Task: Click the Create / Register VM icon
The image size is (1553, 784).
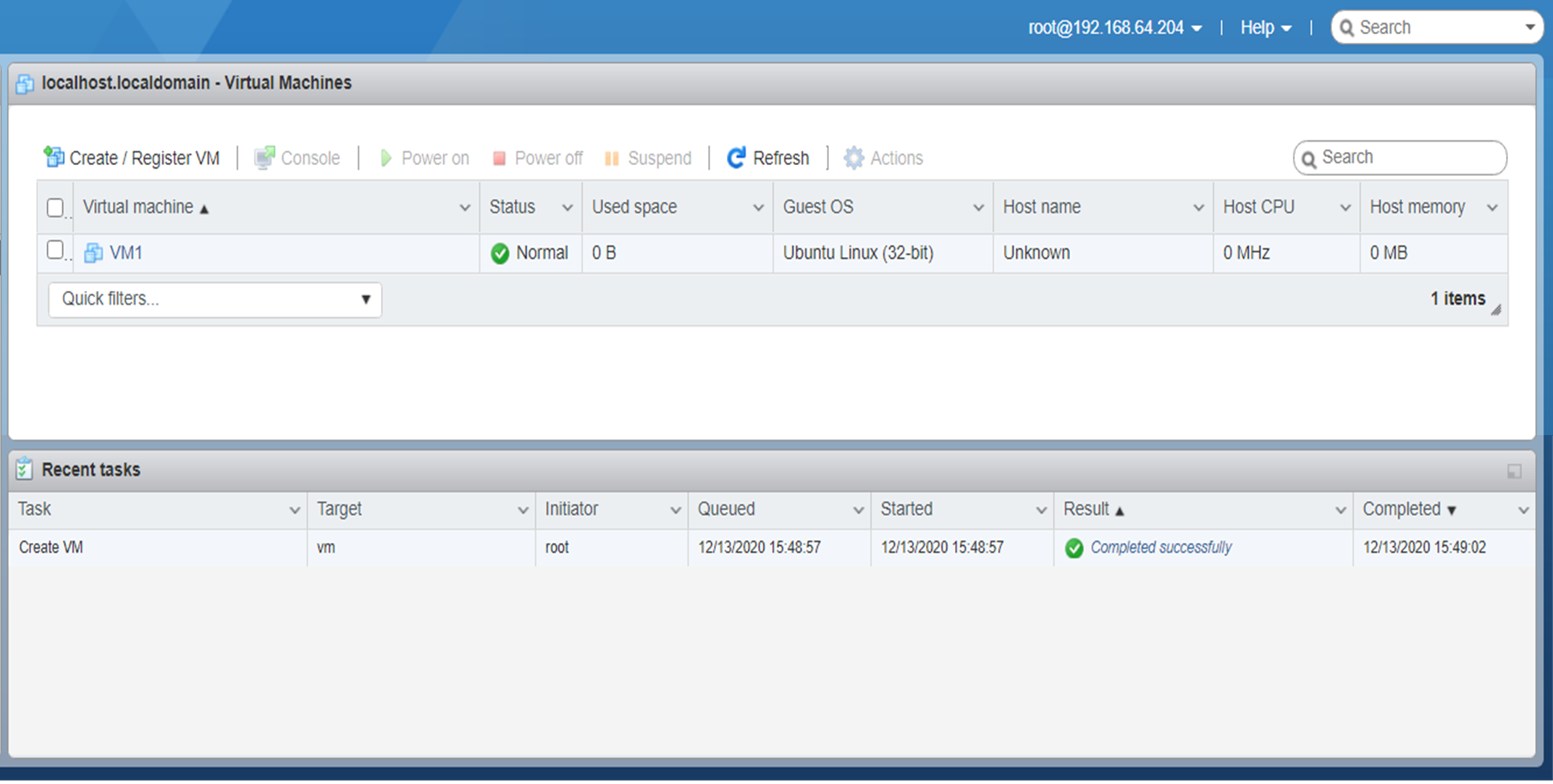Action: [x=54, y=157]
